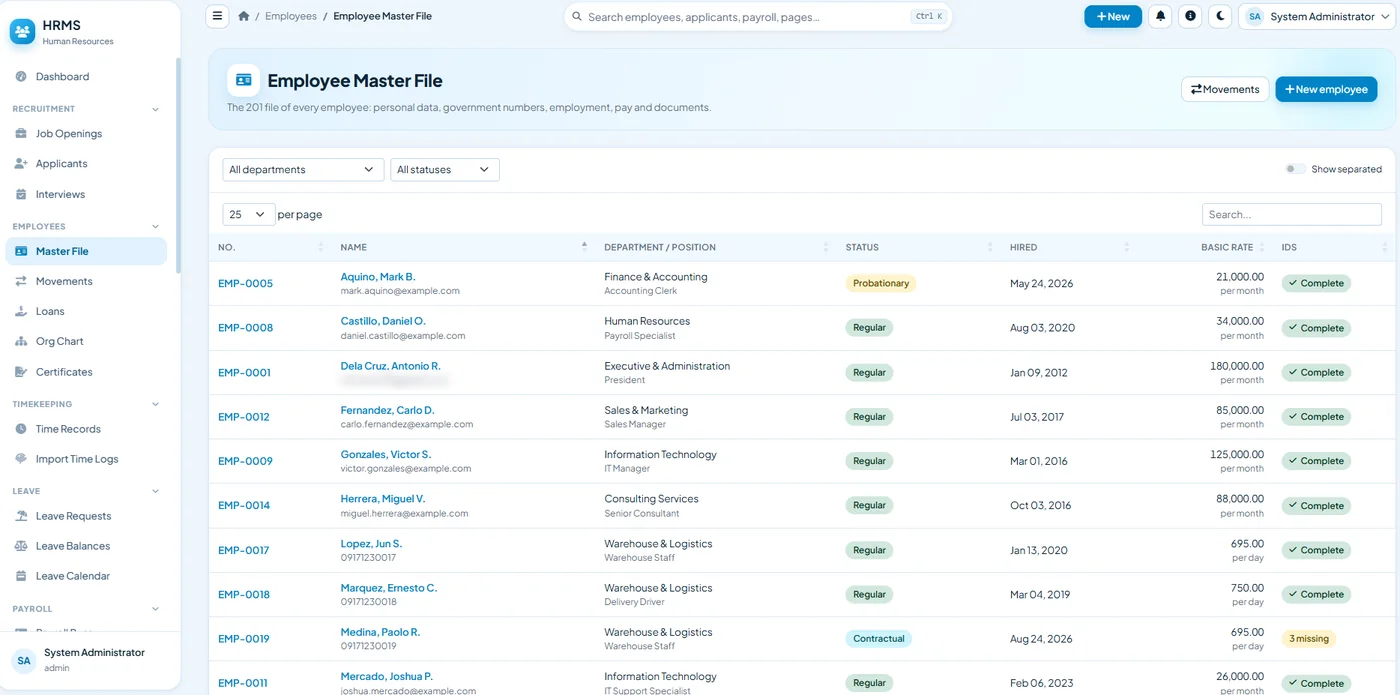Click the sidebar bottom SA avatar
The height and width of the screenshot is (695, 1400).
tap(24, 660)
